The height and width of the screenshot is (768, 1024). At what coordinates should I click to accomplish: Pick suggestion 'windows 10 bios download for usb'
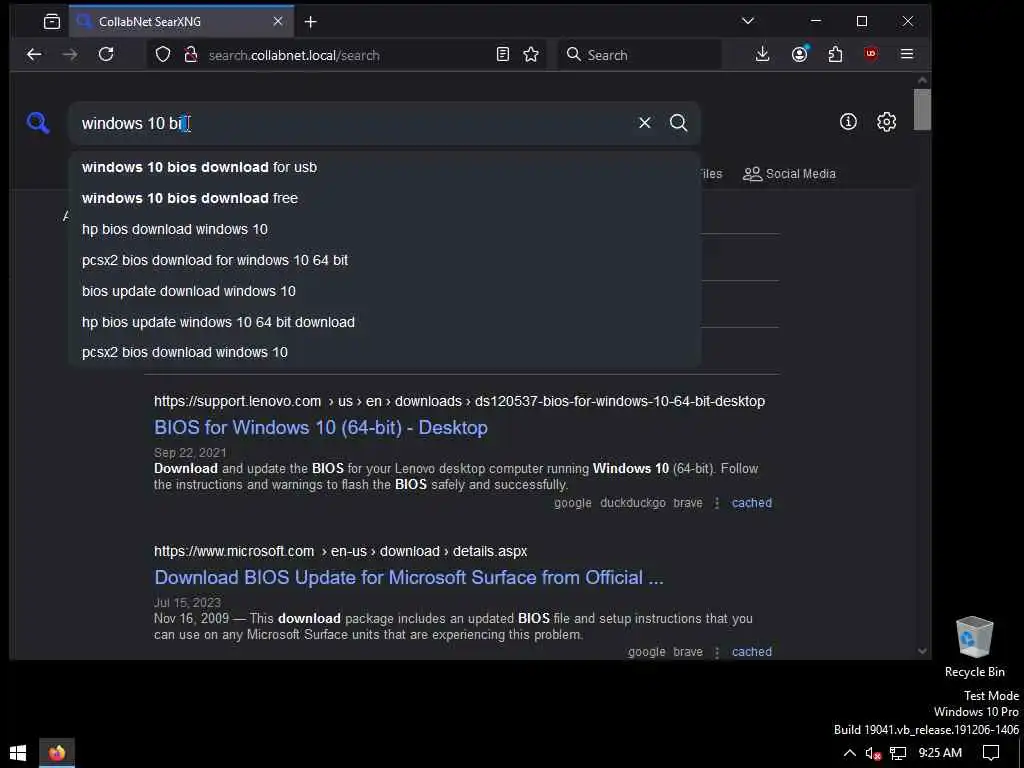tap(385, 167)
